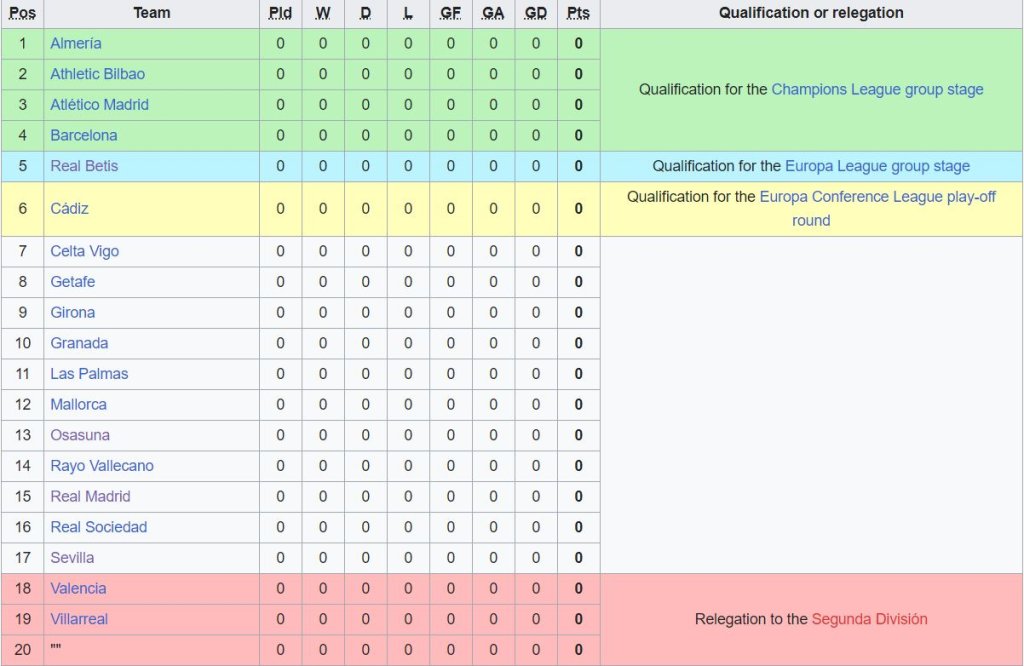Click the Villarreal team link
This screenshot has height=666, width=1024.
point(79,619)
